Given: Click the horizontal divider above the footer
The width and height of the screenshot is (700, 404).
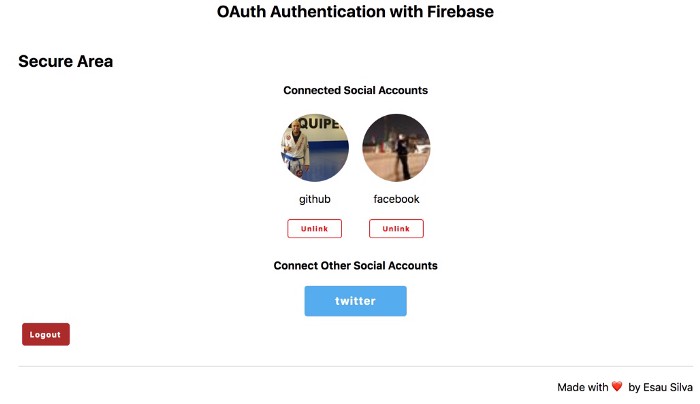Looking at the screenshot, I should coord(350,366).
